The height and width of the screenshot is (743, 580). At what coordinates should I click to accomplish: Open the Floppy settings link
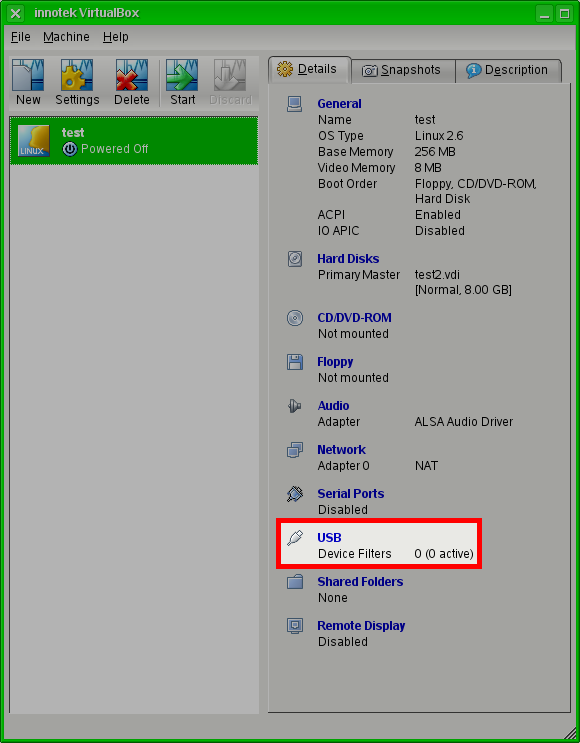[335, 362]
